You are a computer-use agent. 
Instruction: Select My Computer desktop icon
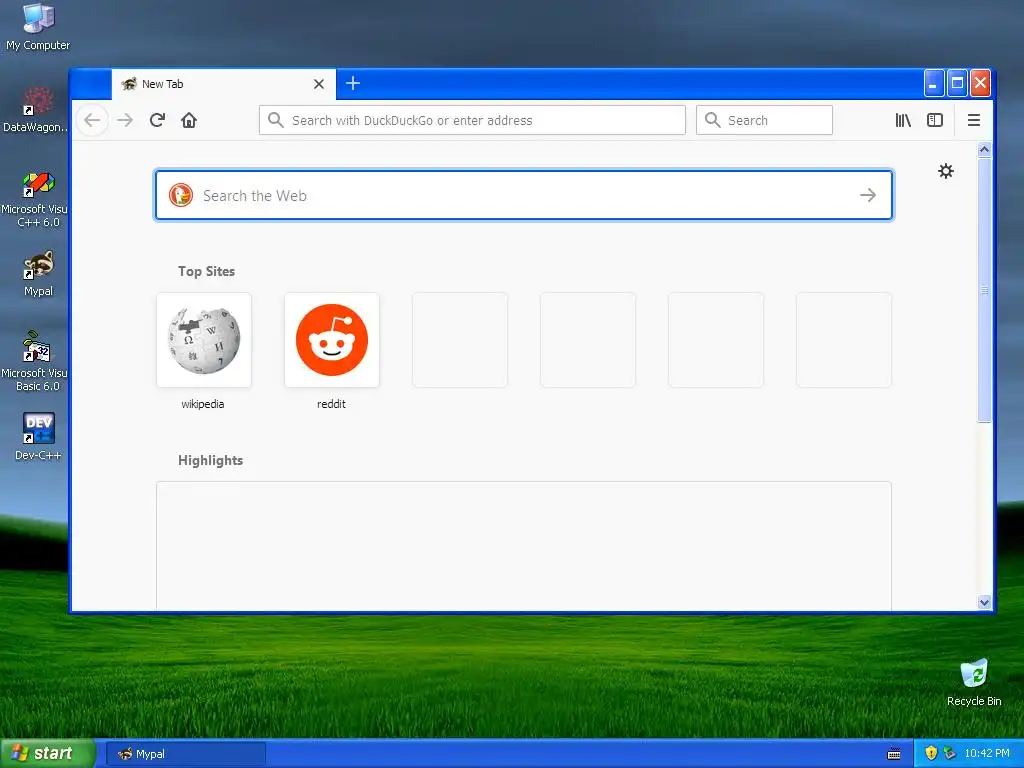coord(38,27)
